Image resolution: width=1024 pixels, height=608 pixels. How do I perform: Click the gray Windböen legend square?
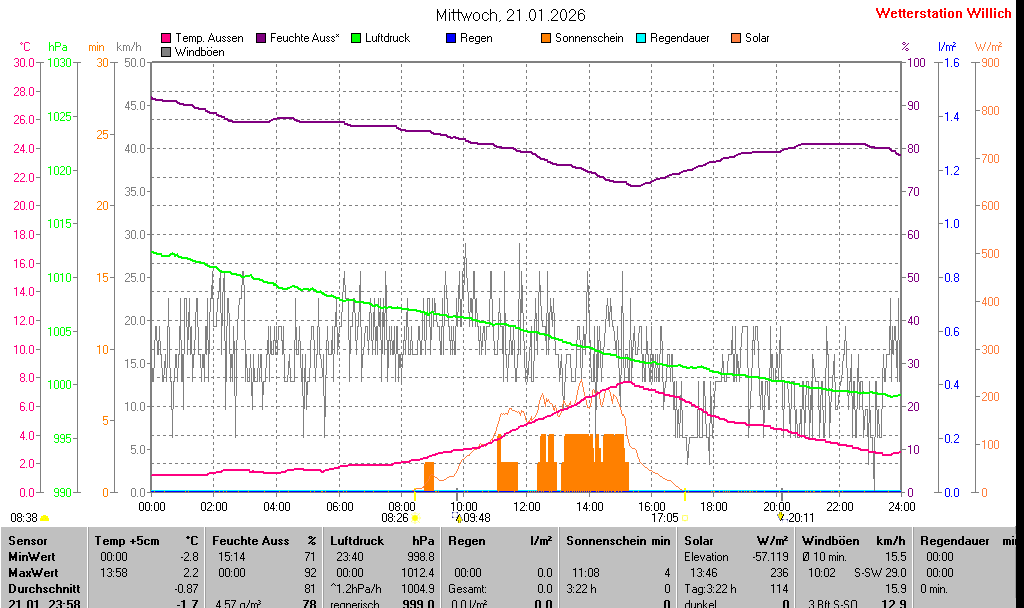tap(166, 52)
